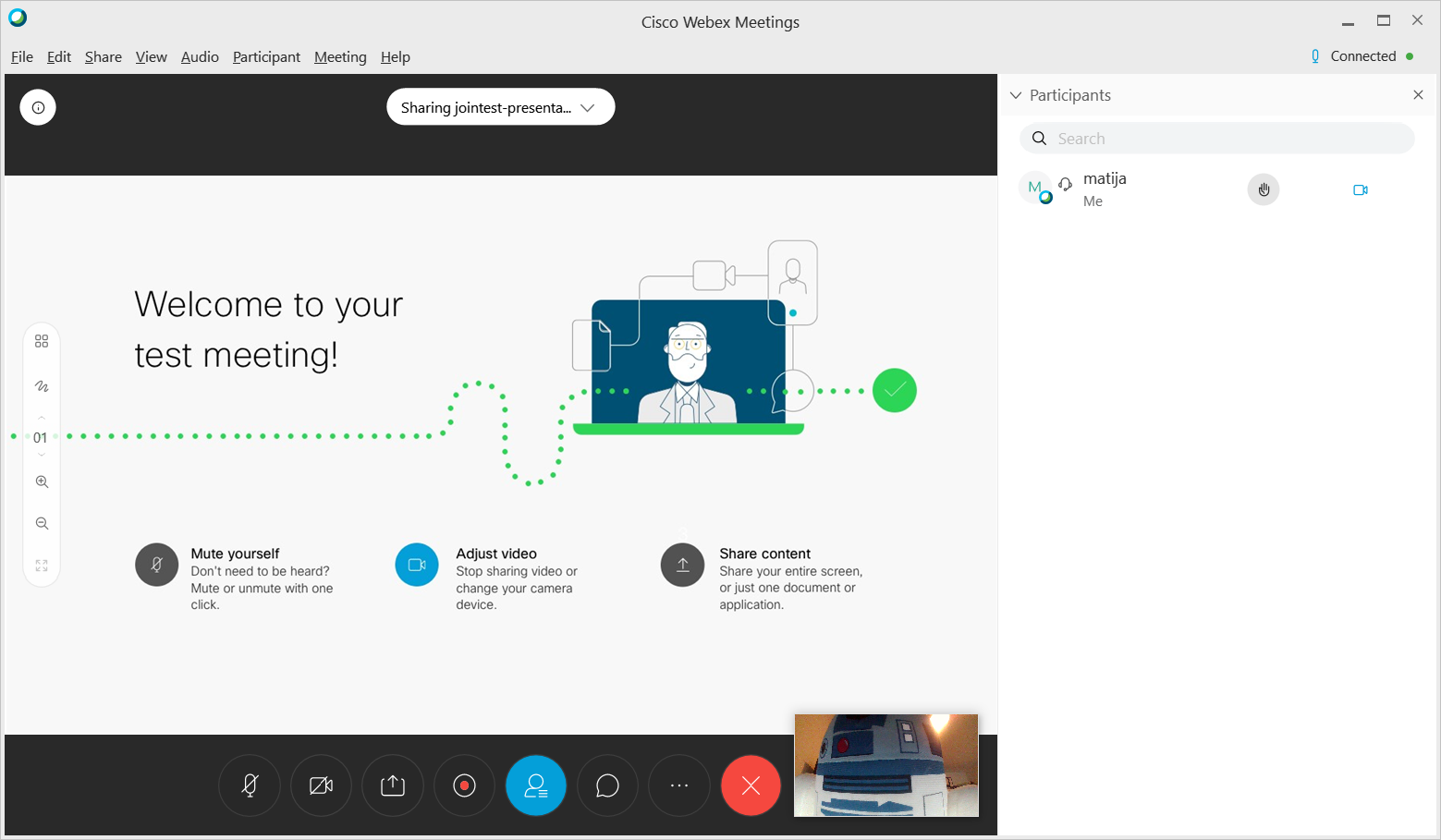
Task: Click the Adjust video slide icon
Action: [x=417, y=565]
